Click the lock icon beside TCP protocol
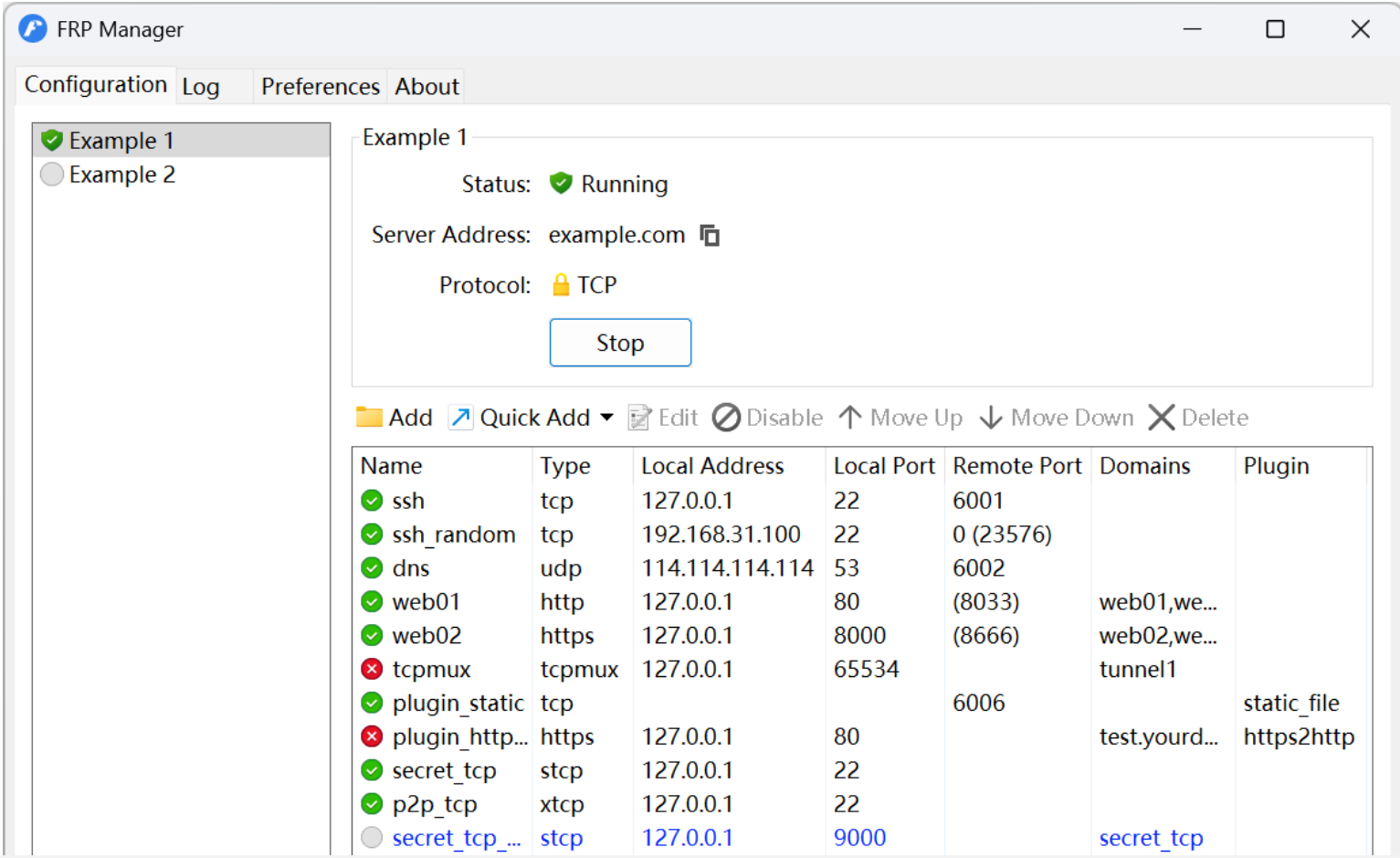This screenshot has width=1400, height=858. [x=561, y=284]
